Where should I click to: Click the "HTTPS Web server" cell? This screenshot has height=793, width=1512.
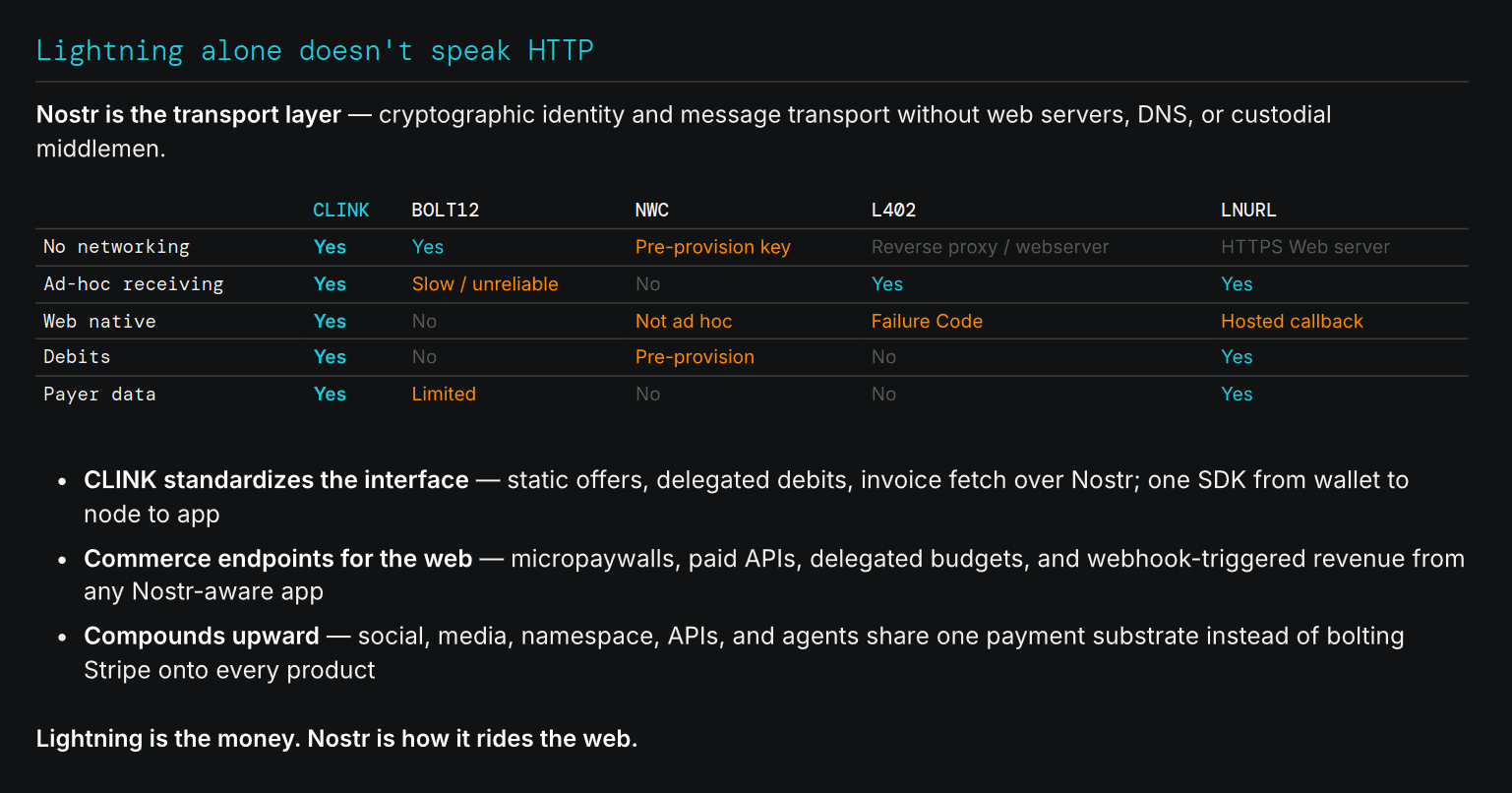tap(1305, 247)
